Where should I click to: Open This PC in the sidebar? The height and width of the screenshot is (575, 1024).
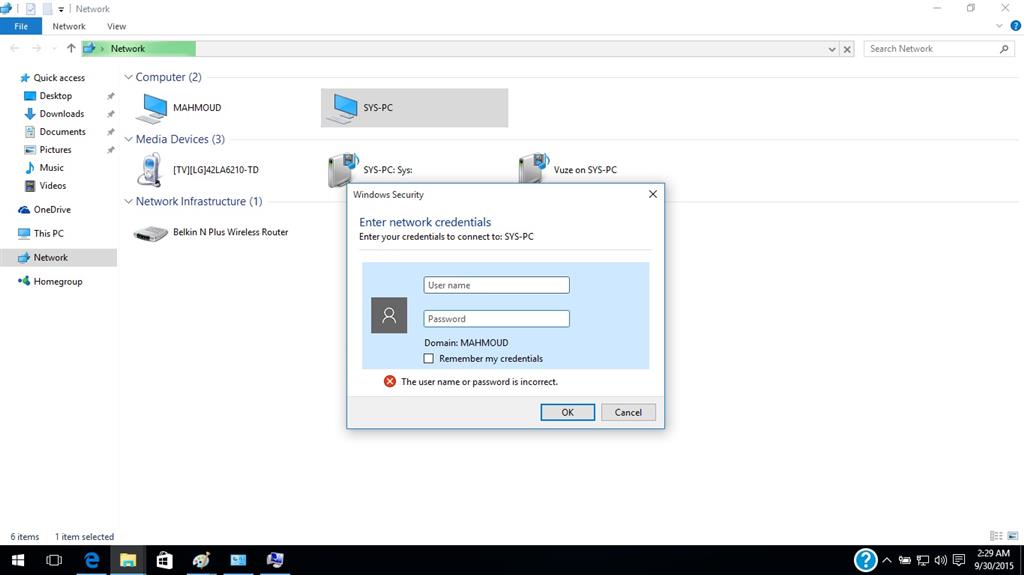click(x=48, y=233)
